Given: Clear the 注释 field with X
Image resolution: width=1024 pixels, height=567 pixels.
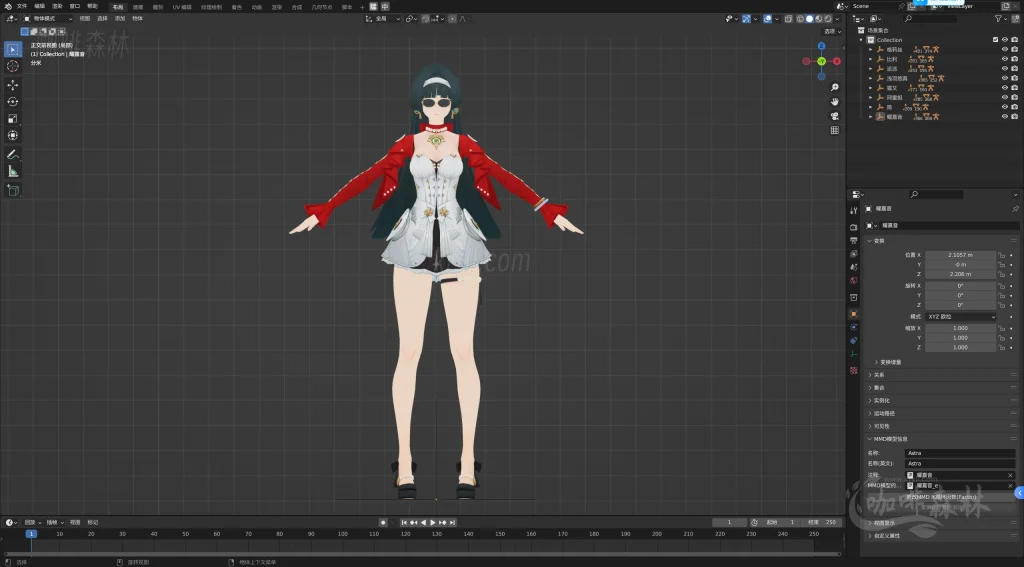Looking at the screenshot, I should (x=1010, y=475).
